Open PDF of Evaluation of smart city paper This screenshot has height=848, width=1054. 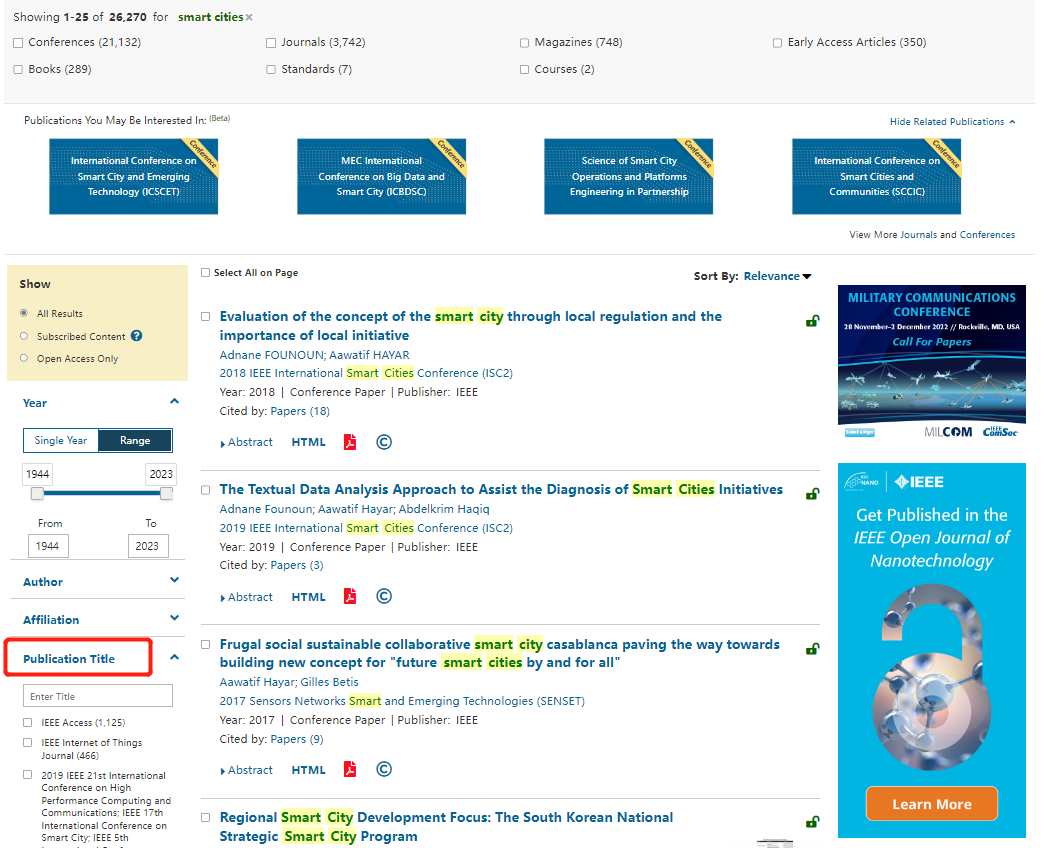[350, 442]
